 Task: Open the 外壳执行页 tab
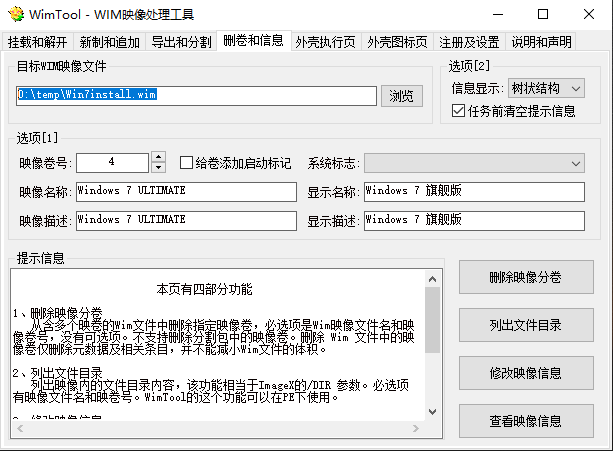click(x=325, y=42)
